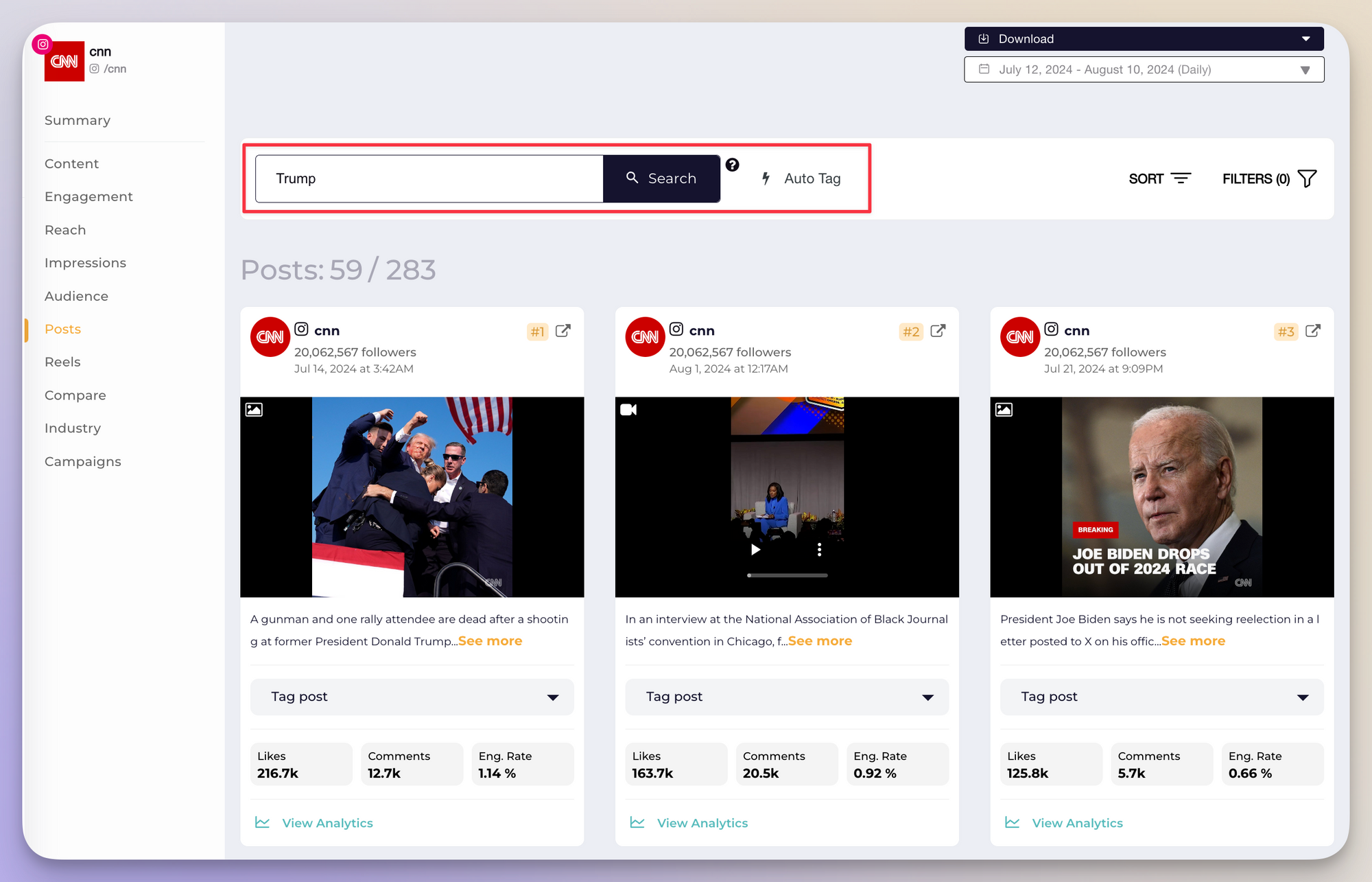This screenshot has width=1372, height=882.
Task: Open Engagement section
Action: tap(88, 196)
